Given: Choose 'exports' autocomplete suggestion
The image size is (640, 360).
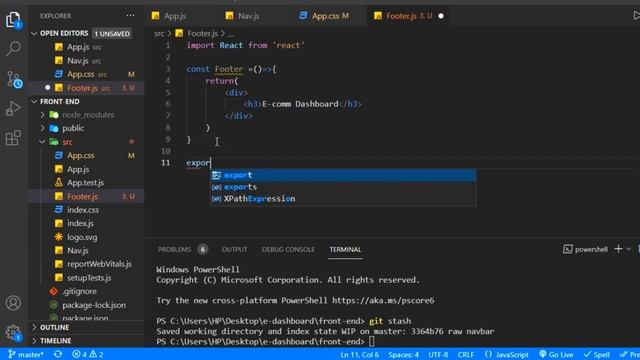Looking at the screenshot, I should 343,187.
